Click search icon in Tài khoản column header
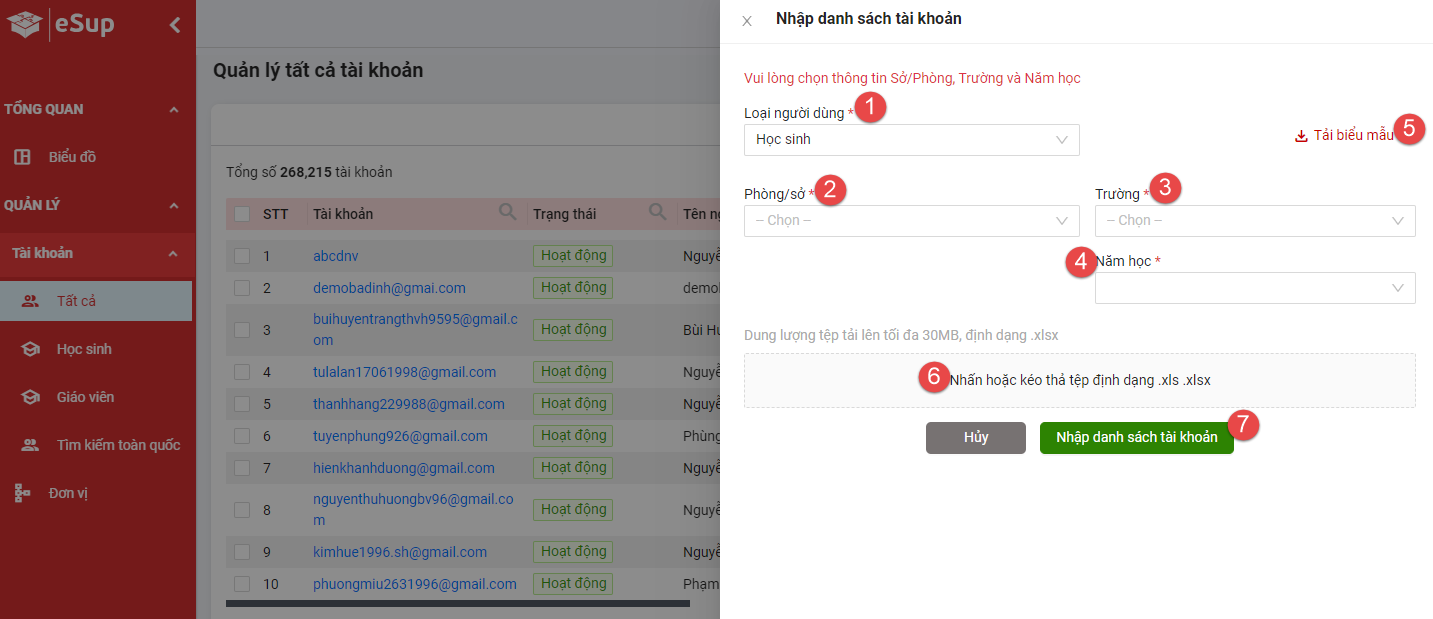The width and height of the screenshot is (1433, 619). pos(508,212)
